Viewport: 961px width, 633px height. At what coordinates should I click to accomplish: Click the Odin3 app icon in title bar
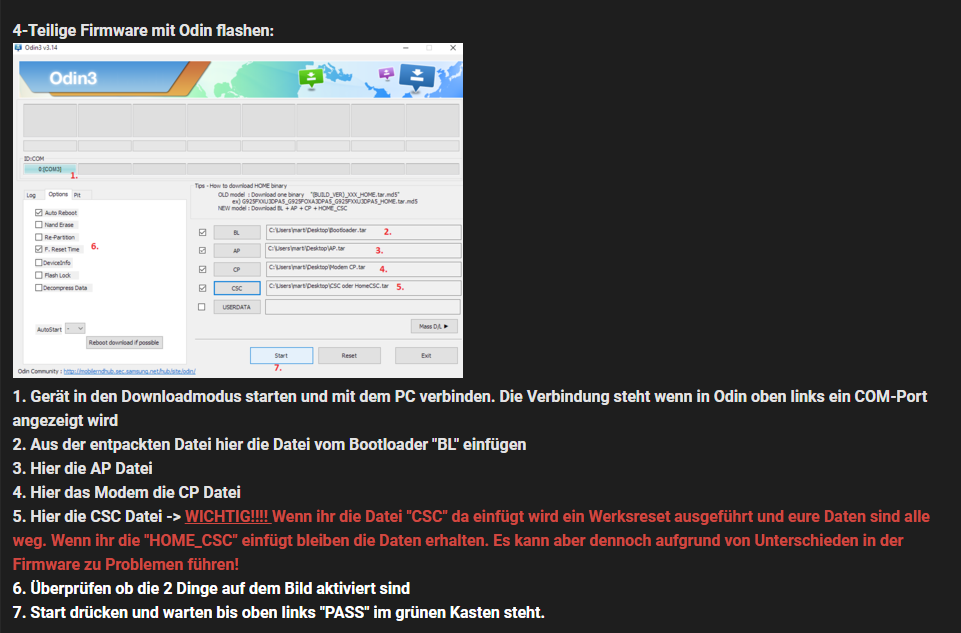18,48
